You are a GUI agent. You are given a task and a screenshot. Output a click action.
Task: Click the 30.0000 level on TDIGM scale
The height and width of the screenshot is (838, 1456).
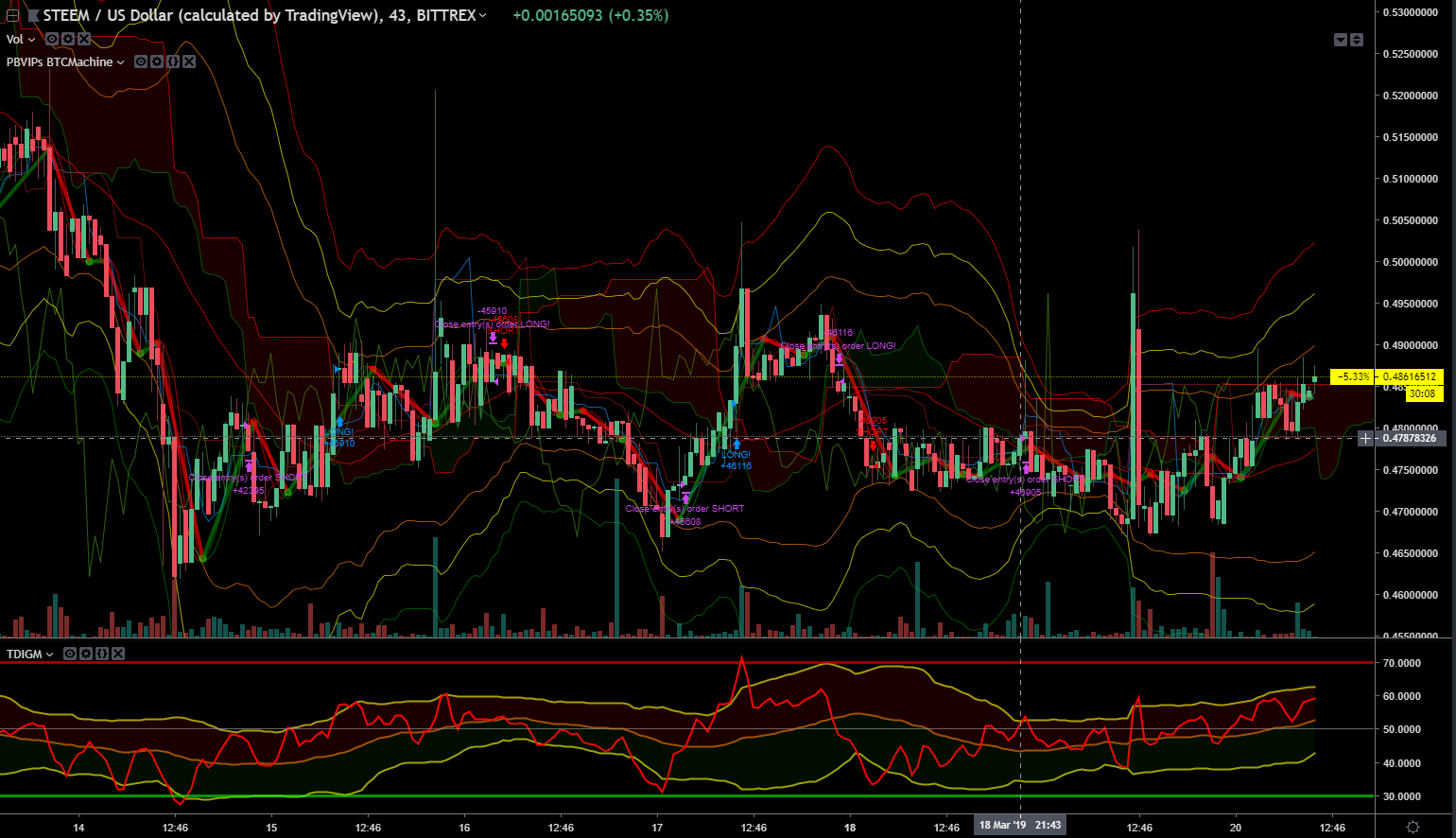(x=1402, y=796)
